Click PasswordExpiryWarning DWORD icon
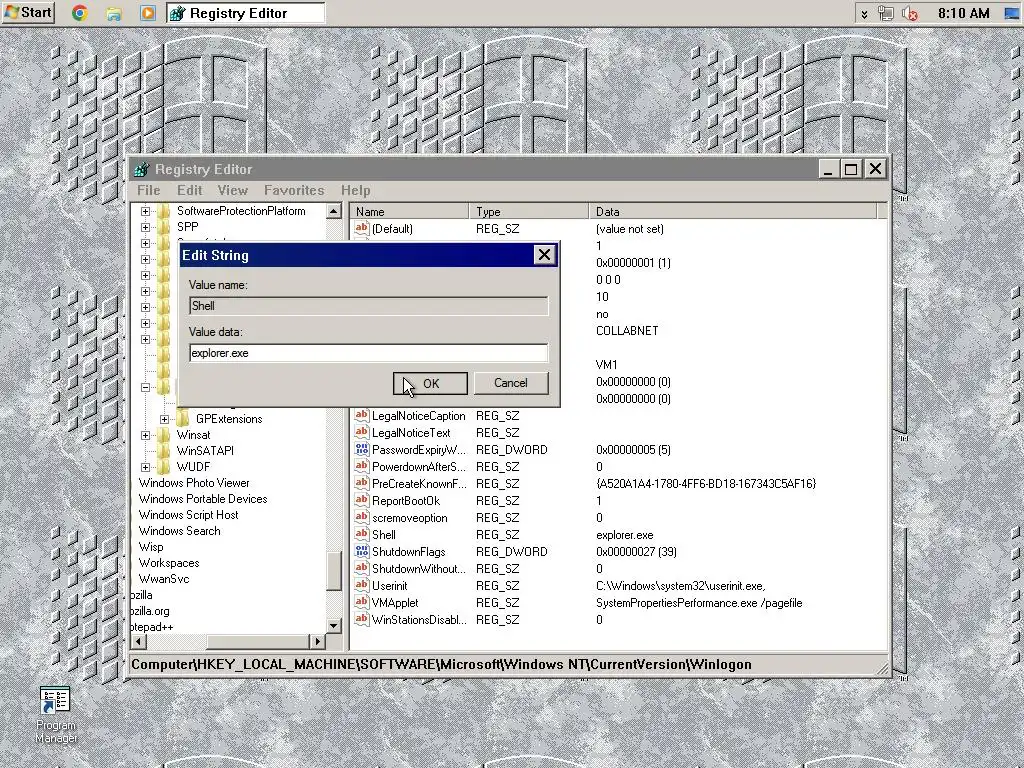 [x=362, y=449]
